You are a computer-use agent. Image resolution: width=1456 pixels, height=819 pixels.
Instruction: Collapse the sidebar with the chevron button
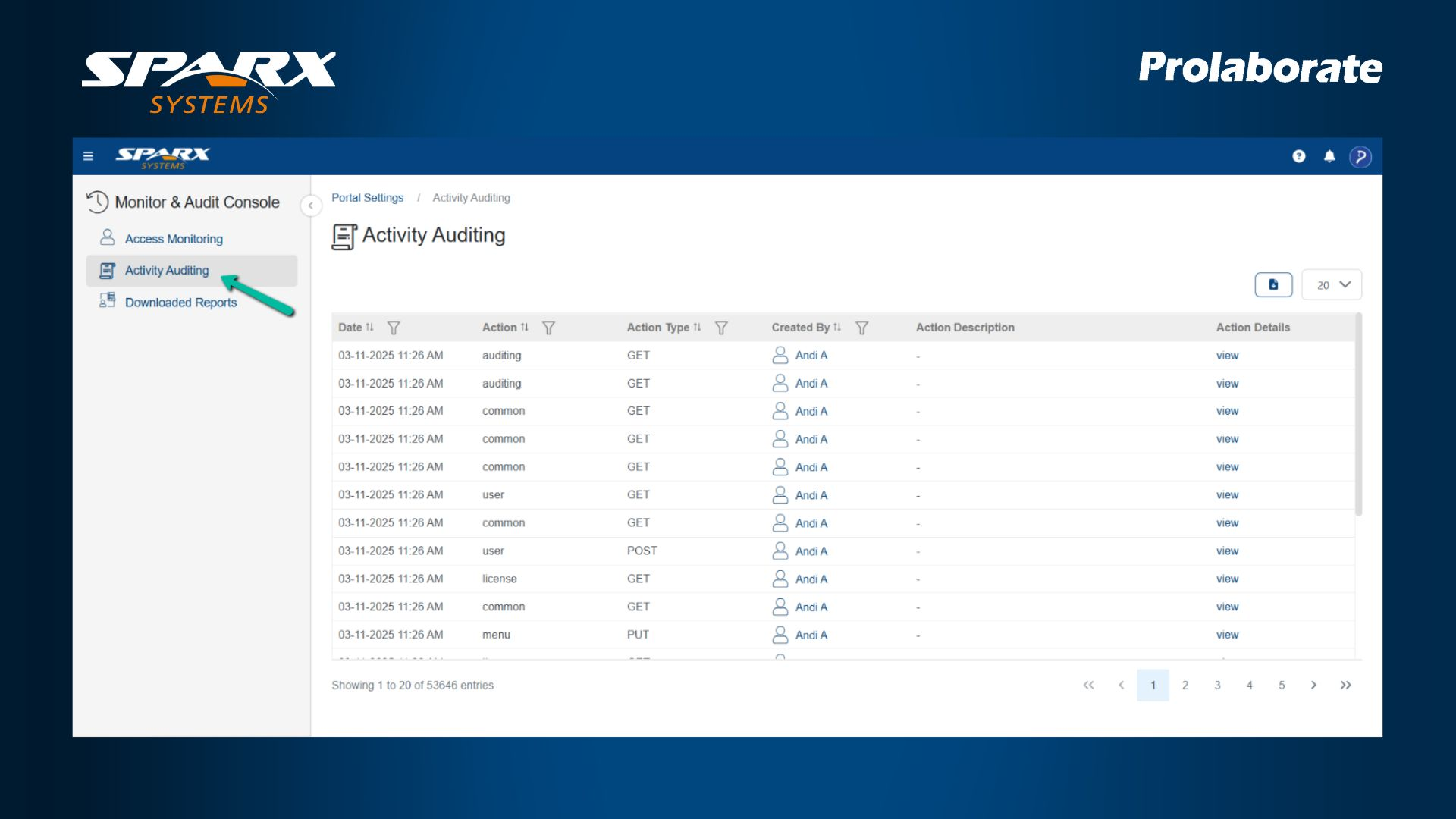coord(310,206)
